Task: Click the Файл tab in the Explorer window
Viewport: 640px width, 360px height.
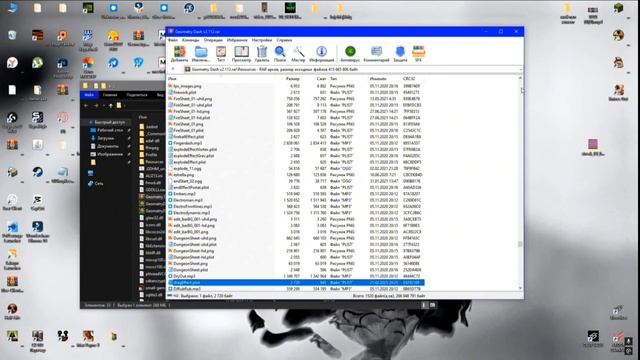Action: tap(89, 95)
